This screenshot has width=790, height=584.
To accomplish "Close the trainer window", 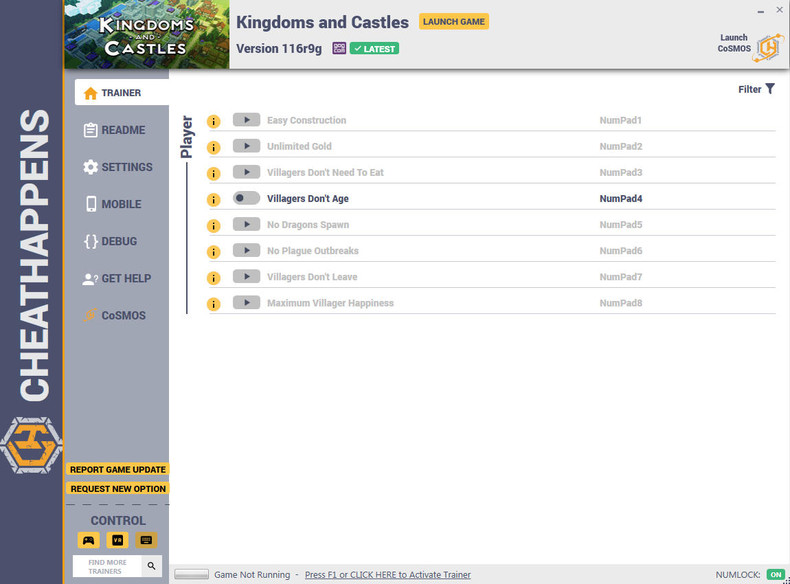I will 779,10.
